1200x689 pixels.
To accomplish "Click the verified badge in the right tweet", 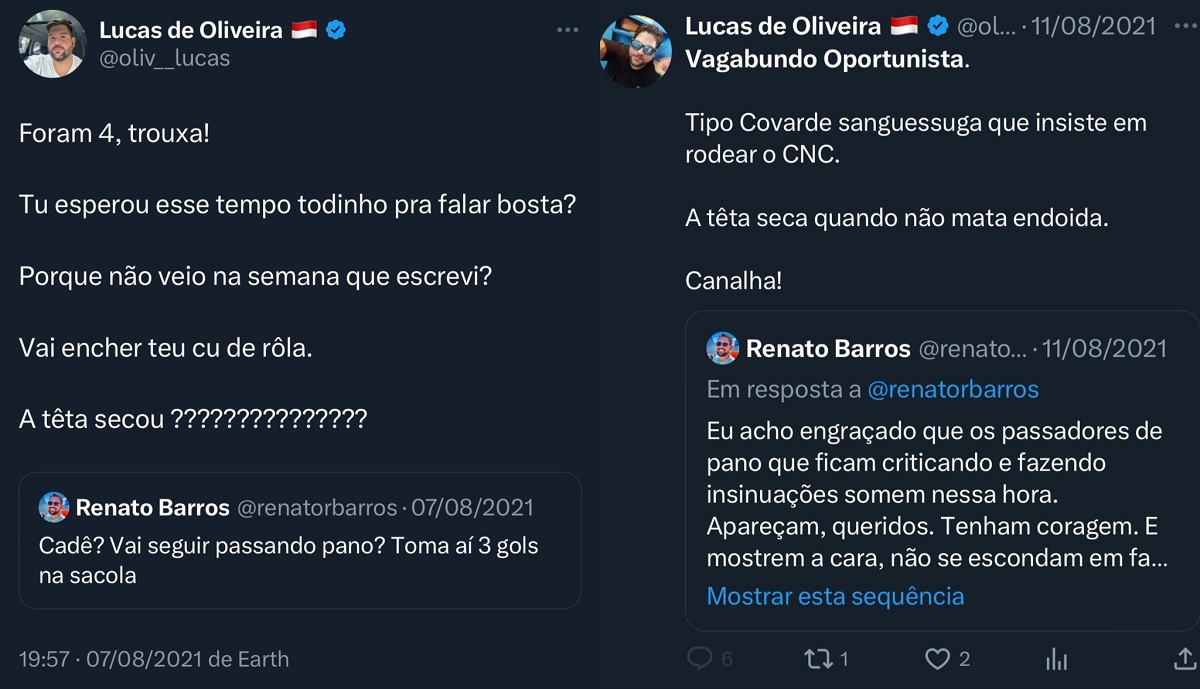I will pos(937,26).
